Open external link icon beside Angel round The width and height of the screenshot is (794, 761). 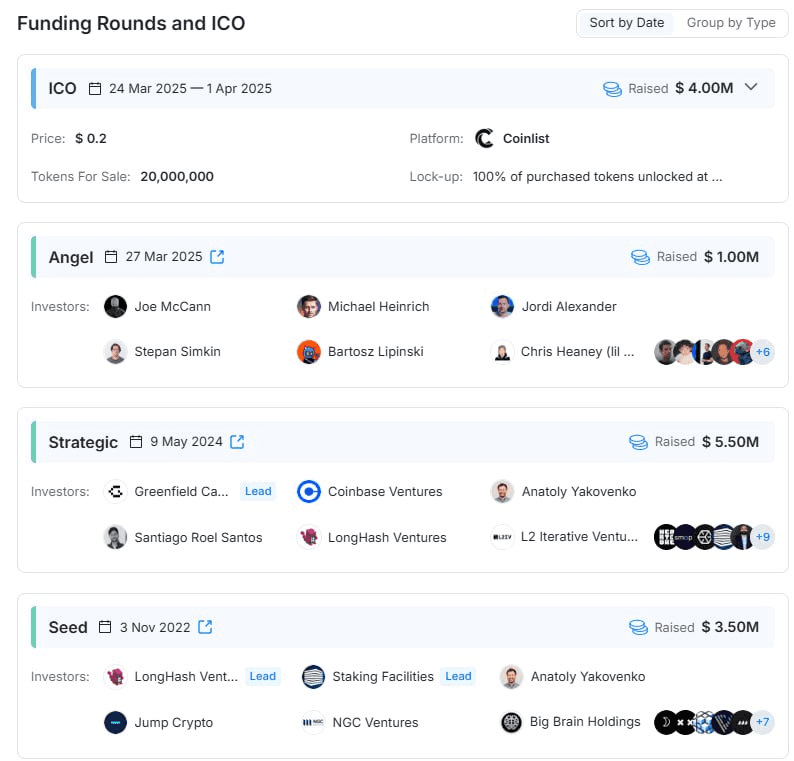click(217, 257)
